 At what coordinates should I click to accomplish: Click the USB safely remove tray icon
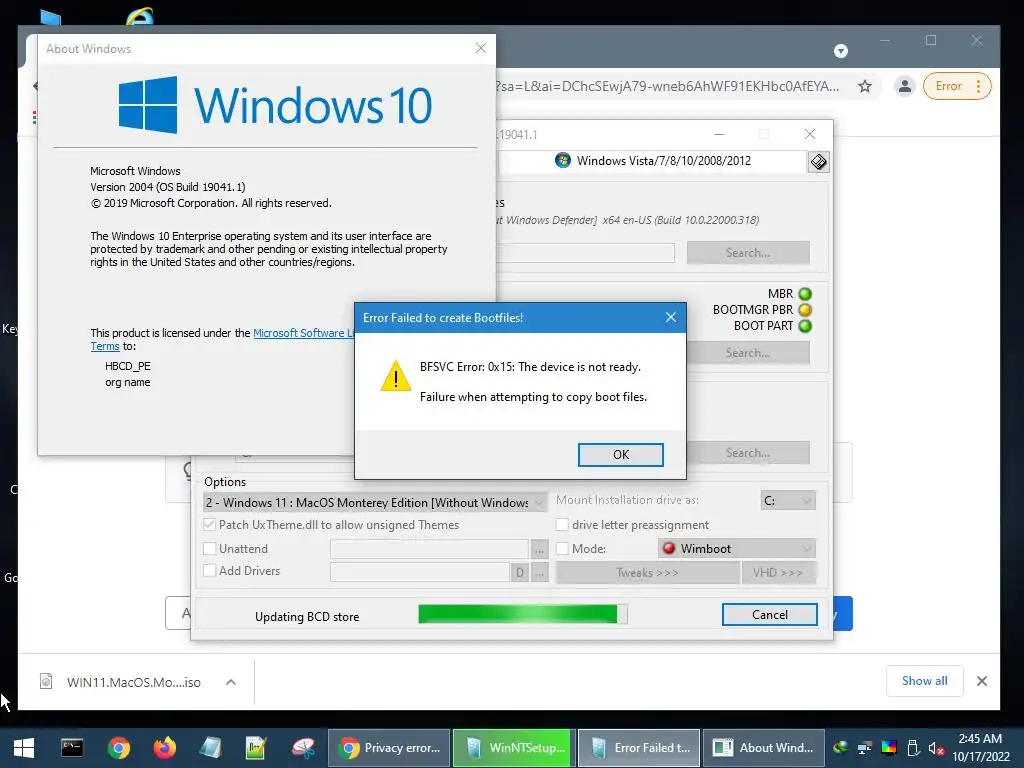[x=913, y=748]
